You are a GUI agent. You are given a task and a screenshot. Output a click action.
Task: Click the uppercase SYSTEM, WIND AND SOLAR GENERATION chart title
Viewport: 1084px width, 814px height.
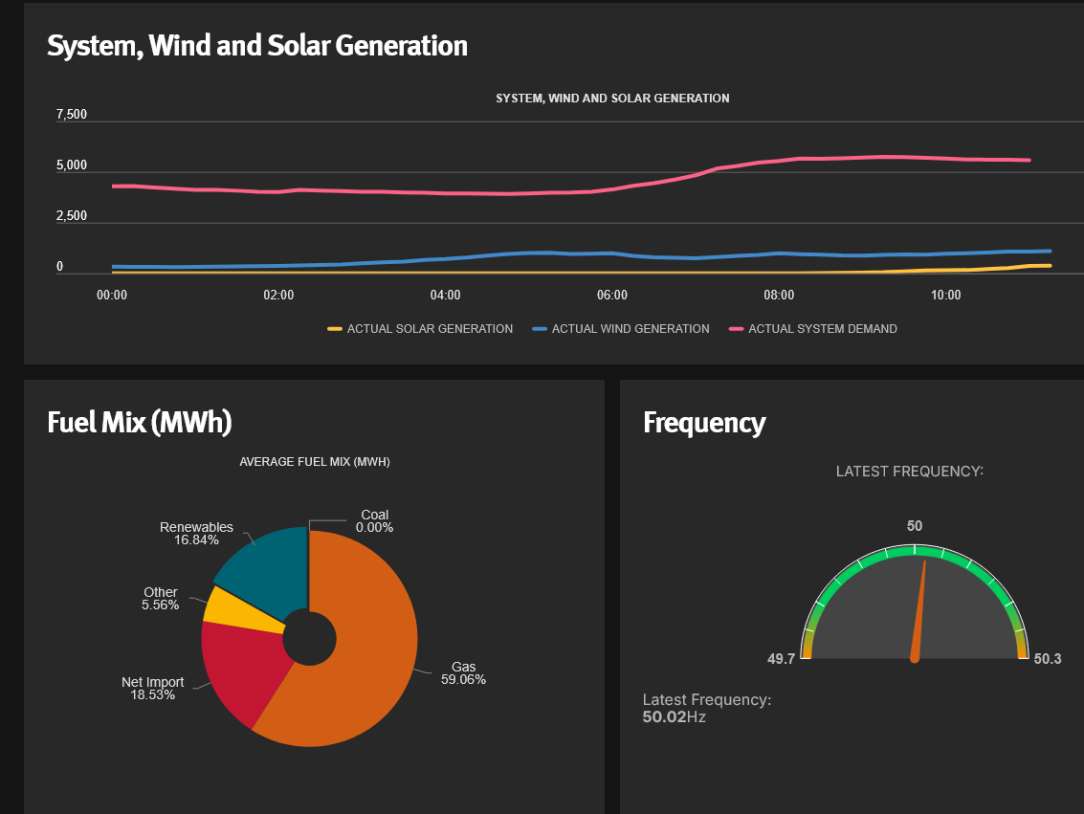click(x=613, y=99)
